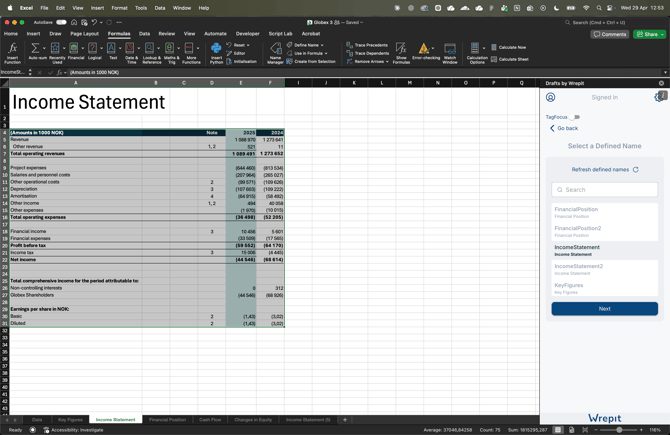Expand the Python Reset dropdown

click(248, 45)
